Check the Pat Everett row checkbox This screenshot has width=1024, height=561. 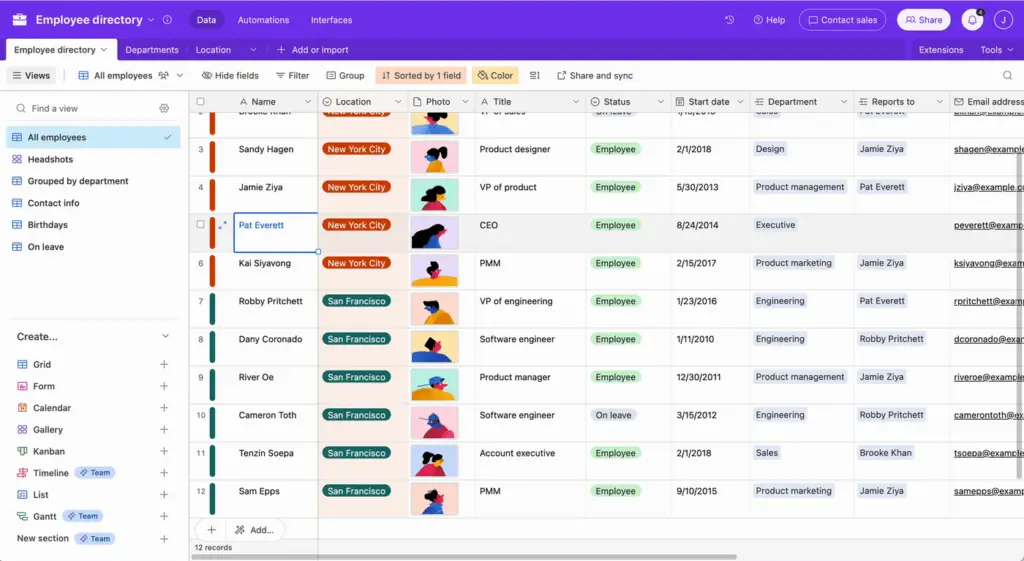tap(200, 224)
